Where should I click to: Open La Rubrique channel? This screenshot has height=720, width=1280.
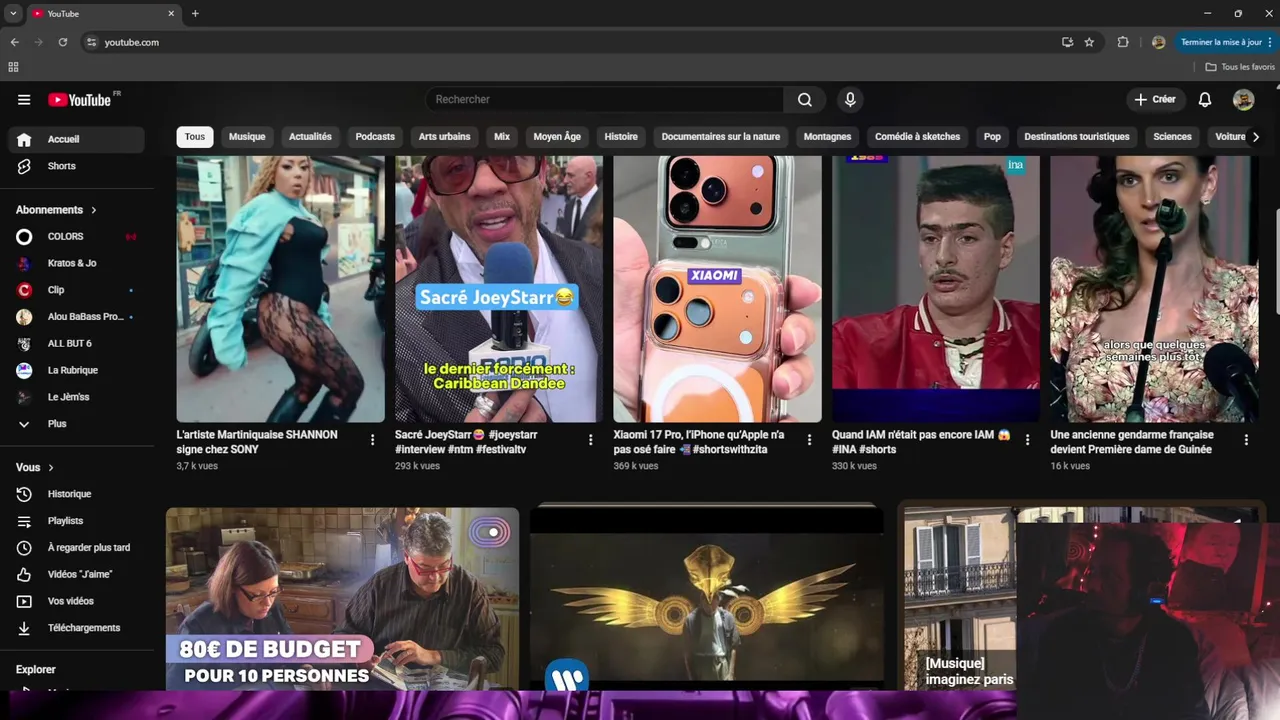pos(76,370)
